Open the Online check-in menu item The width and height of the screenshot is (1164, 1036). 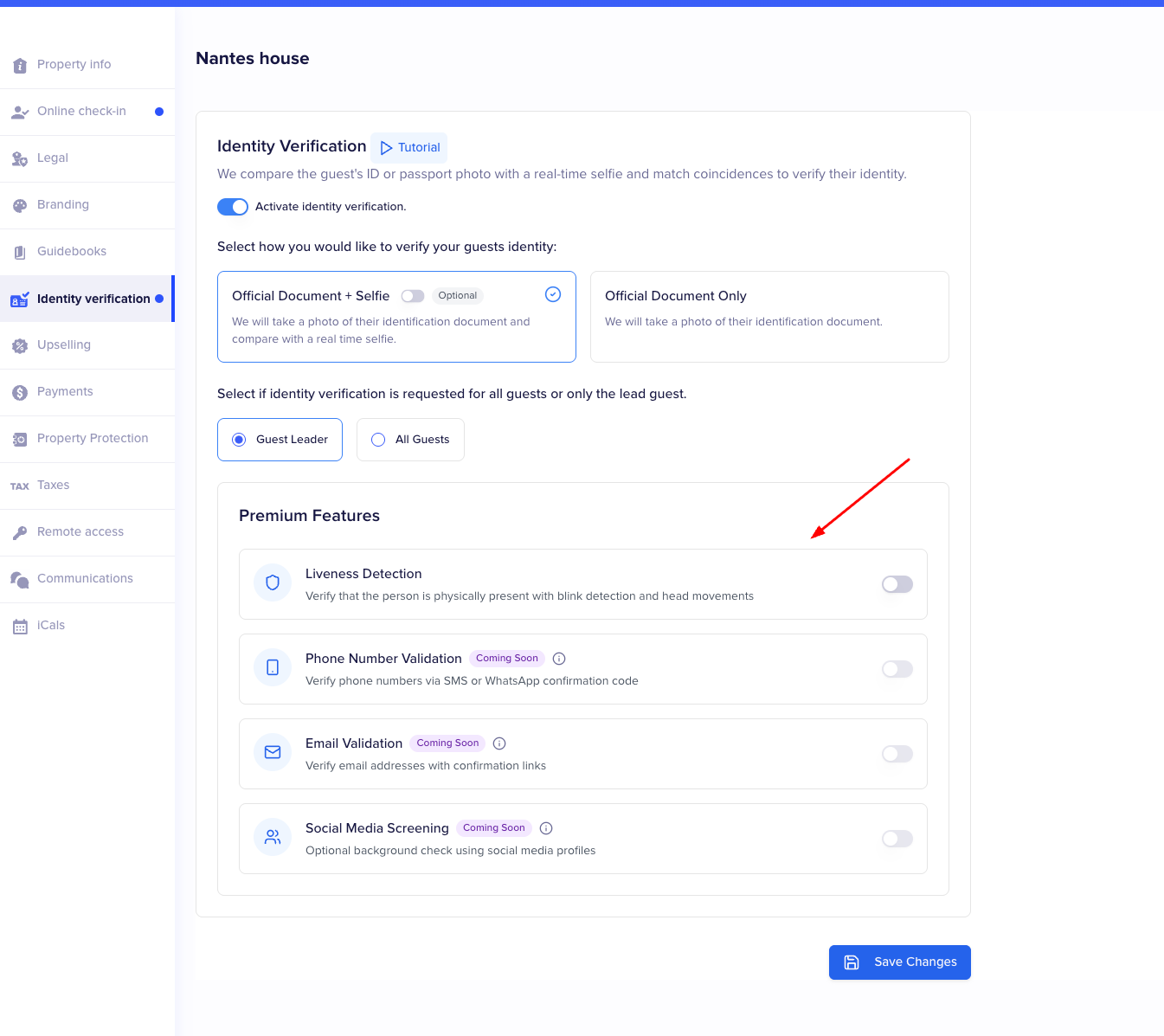coord(81,112)
